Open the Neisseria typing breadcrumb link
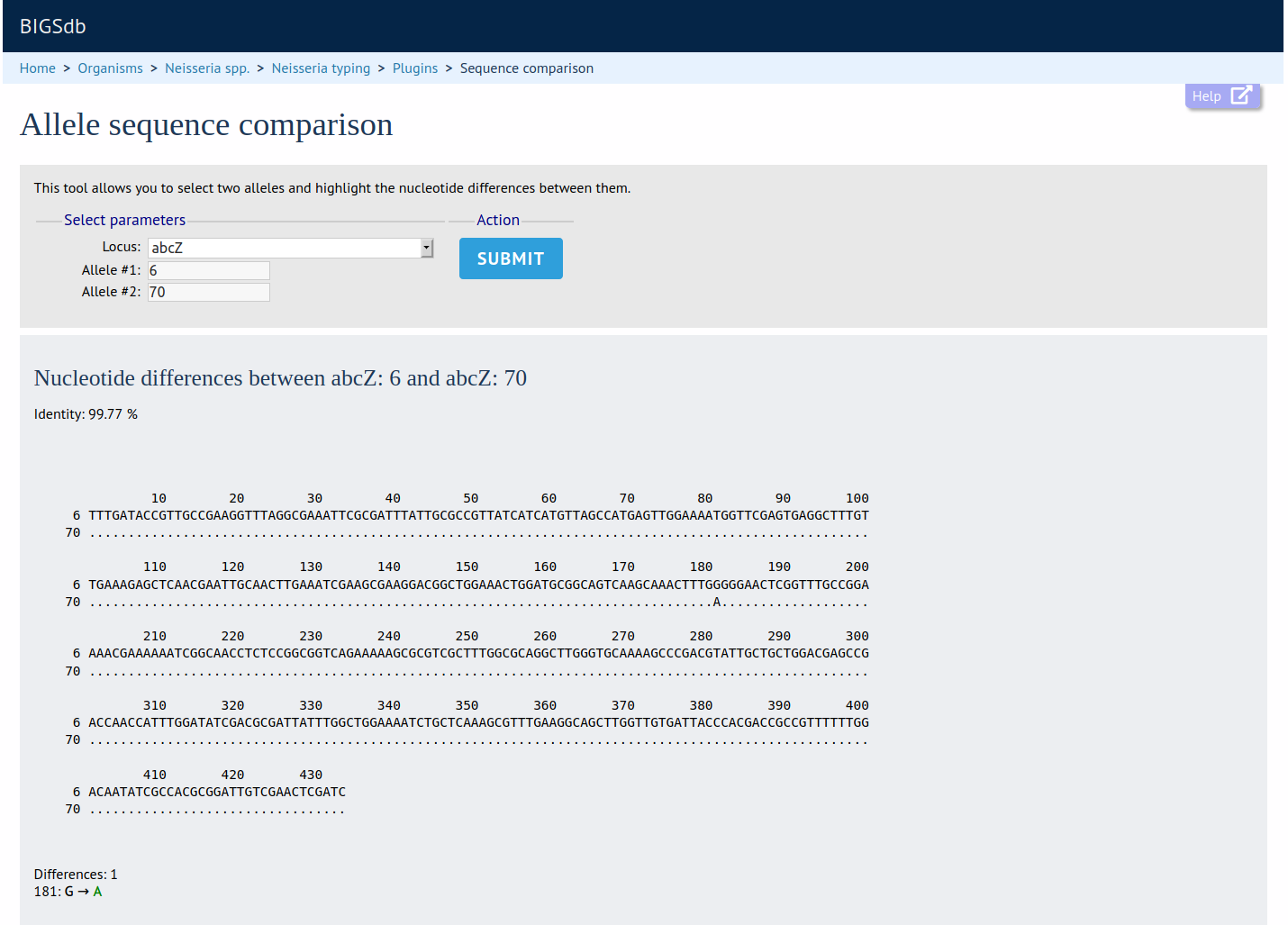Image resolution: width=1288 pixels, height=925 pixels. (x=321, y=68)
